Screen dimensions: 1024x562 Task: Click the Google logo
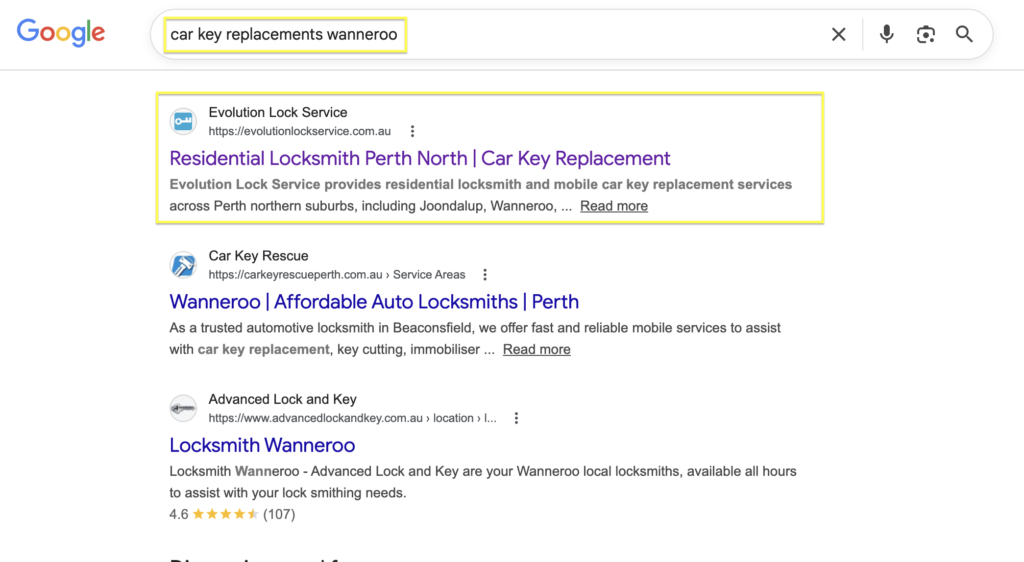tap(61, 33)
